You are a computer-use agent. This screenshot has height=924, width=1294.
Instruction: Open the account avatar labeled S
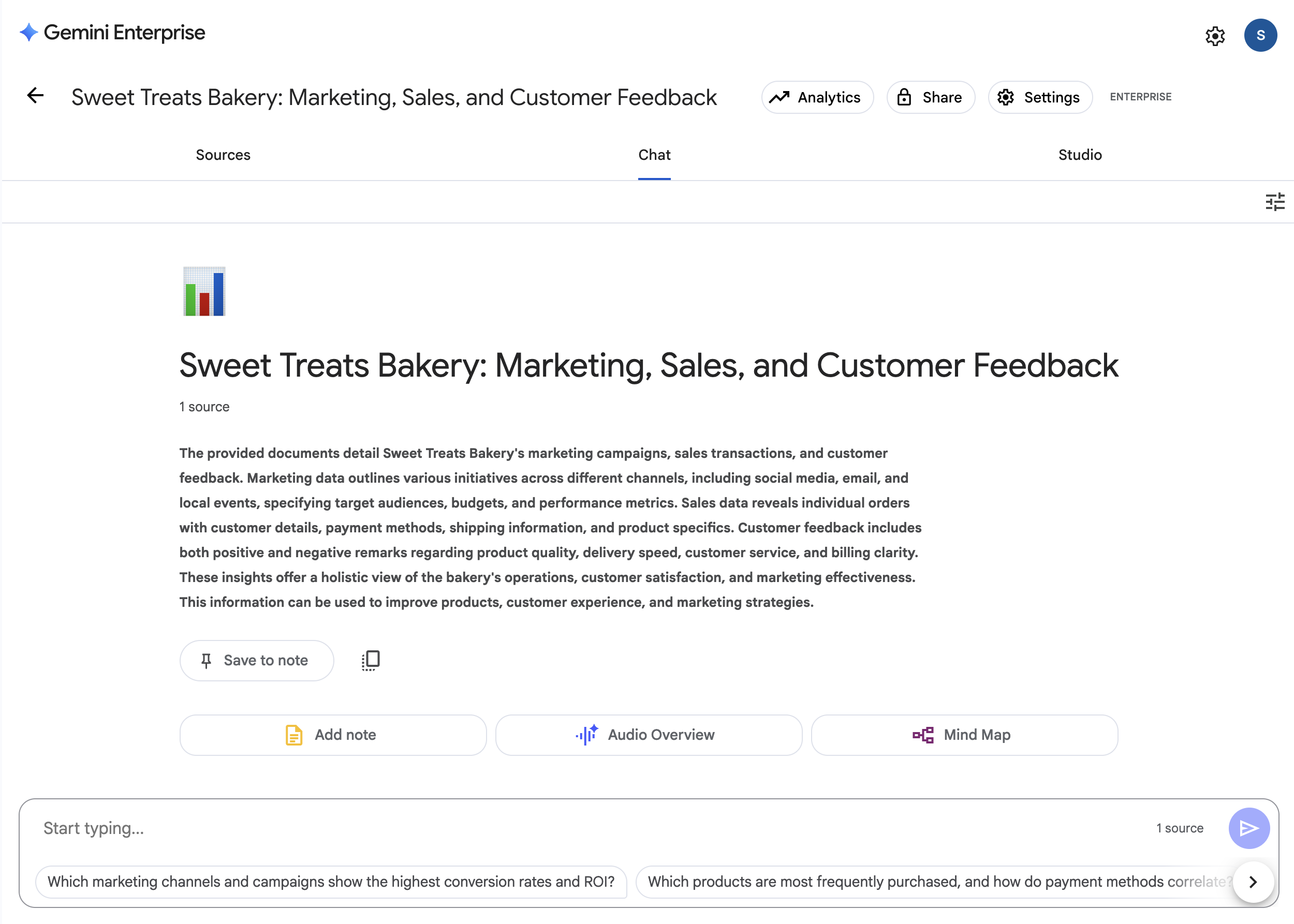pos(1260,35)
